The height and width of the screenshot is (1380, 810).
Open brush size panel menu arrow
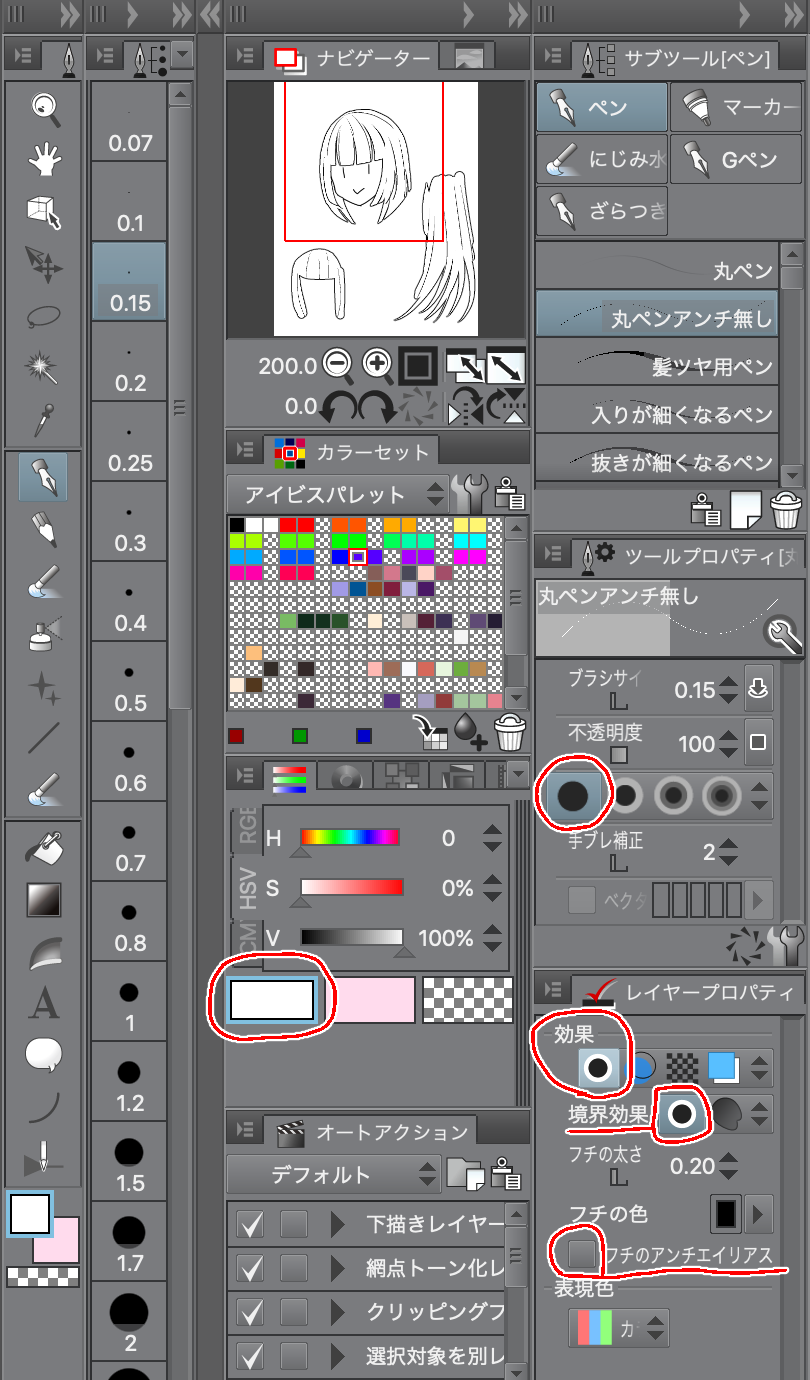pos(182,54)
